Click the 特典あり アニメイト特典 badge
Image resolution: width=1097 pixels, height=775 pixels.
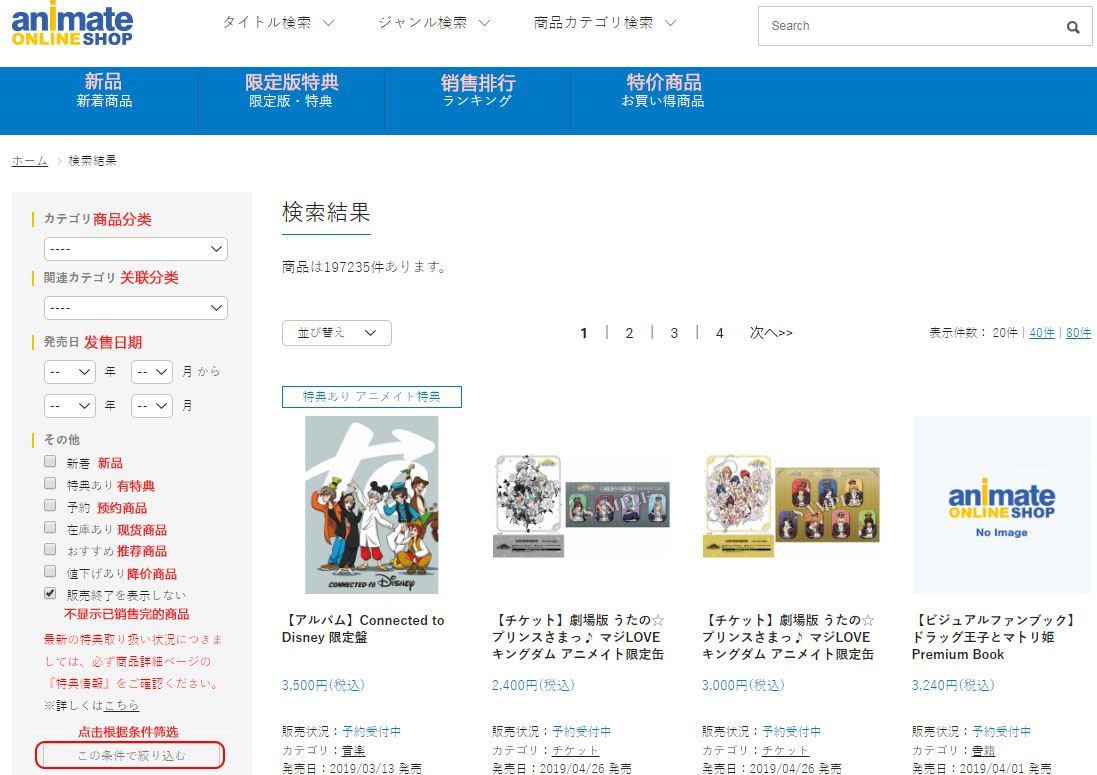point(371,397)
